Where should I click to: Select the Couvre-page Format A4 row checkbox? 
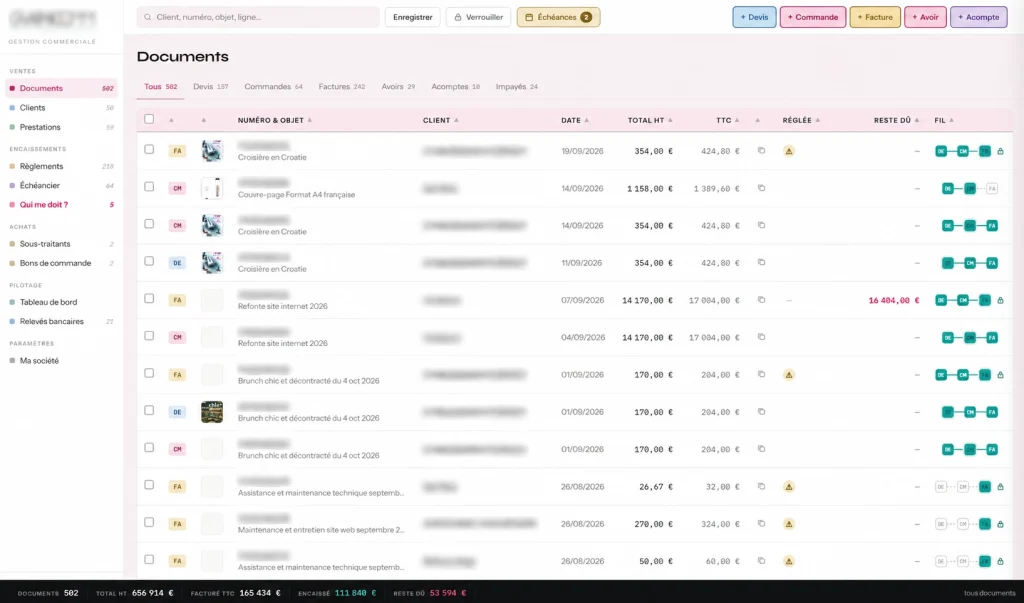click(x=149, y=187)
